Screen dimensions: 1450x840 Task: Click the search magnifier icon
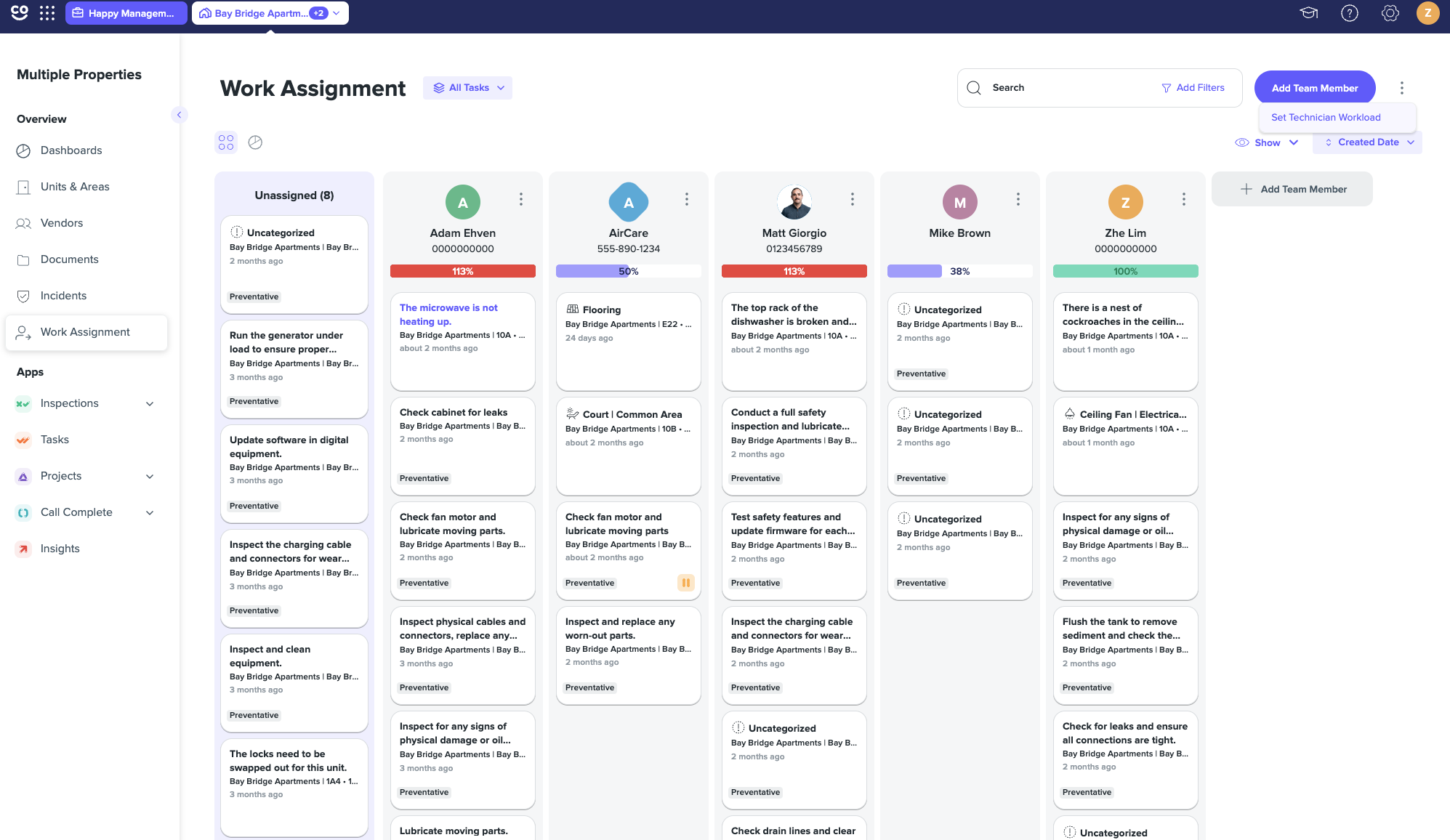pyautogui.click(x=974, y=88)
